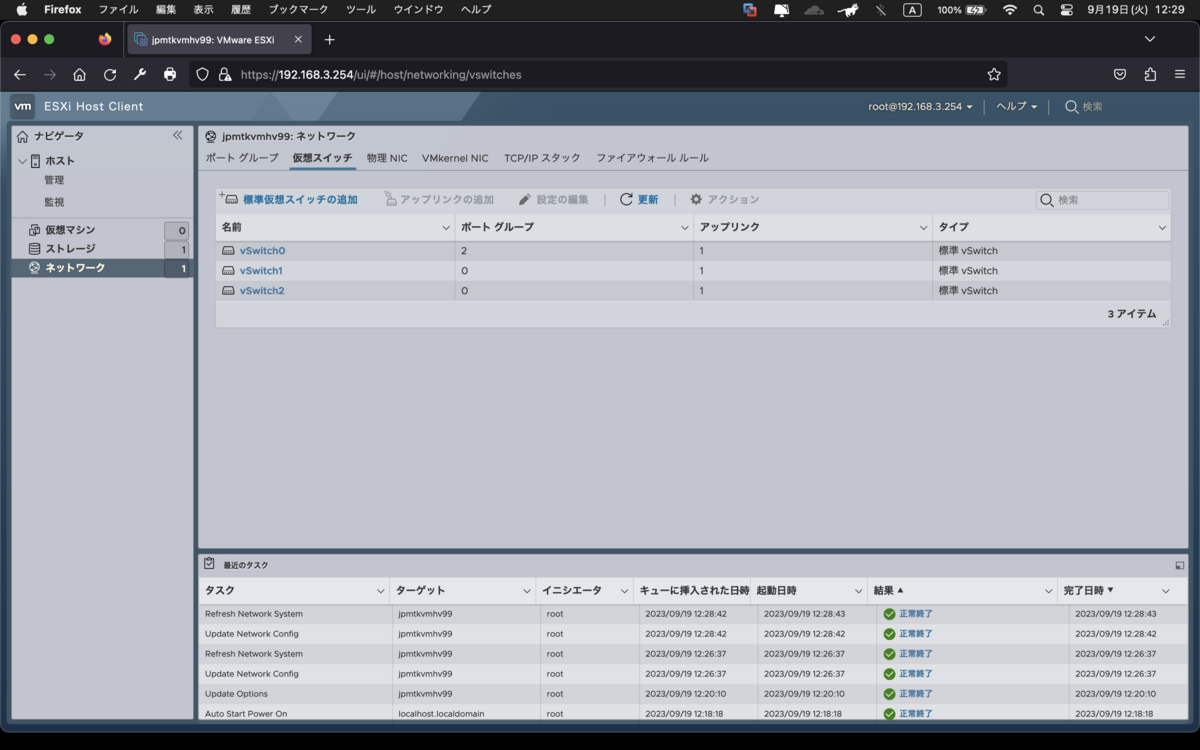Image resolution: width=1200 pixels, height=750 pixels.
Task: Switch to the 物理 NIC tab
Action: [387, 158]
